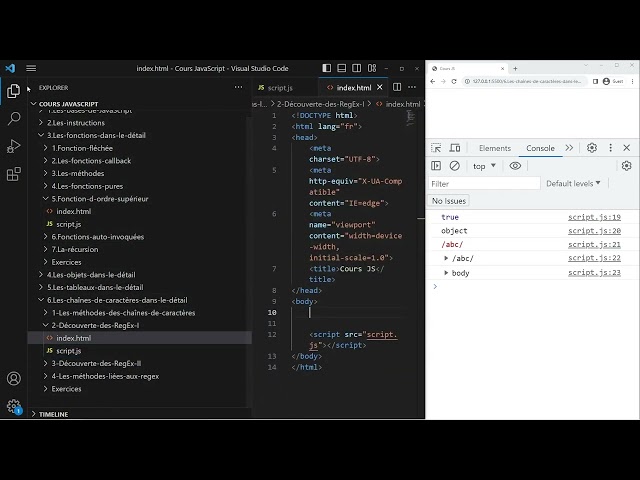This screenshot has height=480, width=640.
Task: Open index.html under 5.Fonction-d-ordre-supérieur
Action: point(73,211)
